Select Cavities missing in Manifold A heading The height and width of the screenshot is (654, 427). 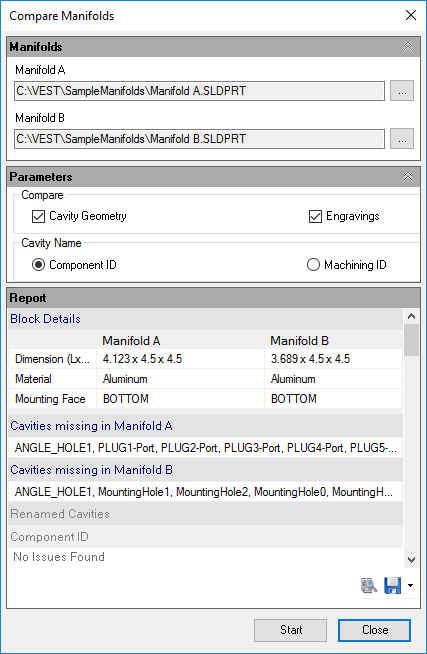pos(91,426)
